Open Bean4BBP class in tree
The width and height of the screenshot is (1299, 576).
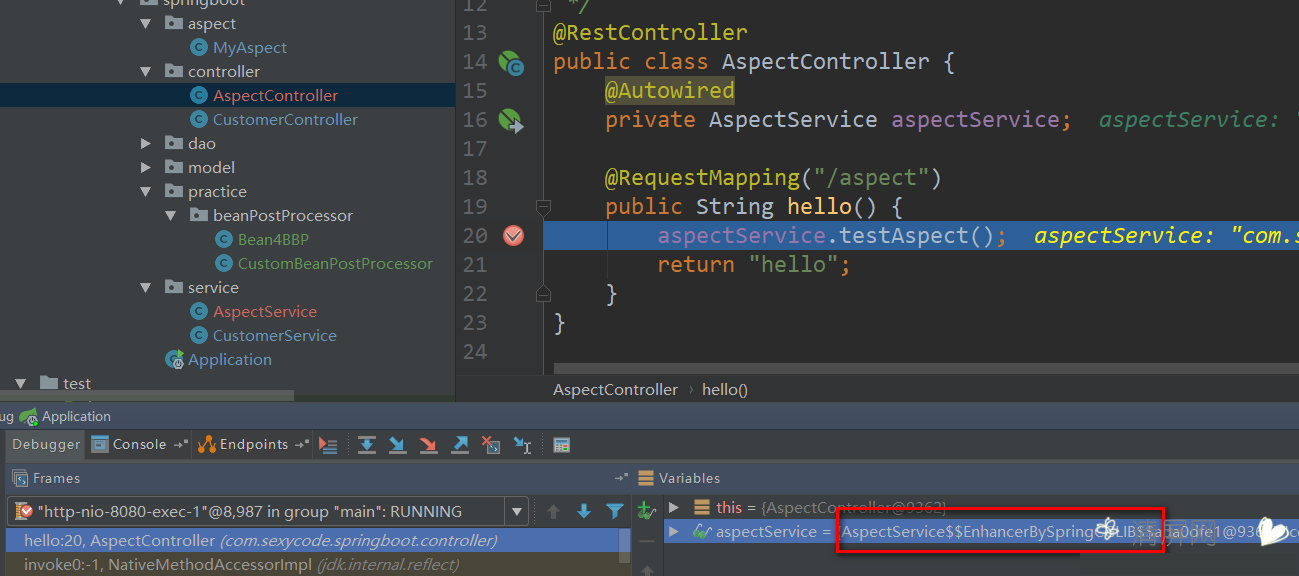tap(275, 240)
